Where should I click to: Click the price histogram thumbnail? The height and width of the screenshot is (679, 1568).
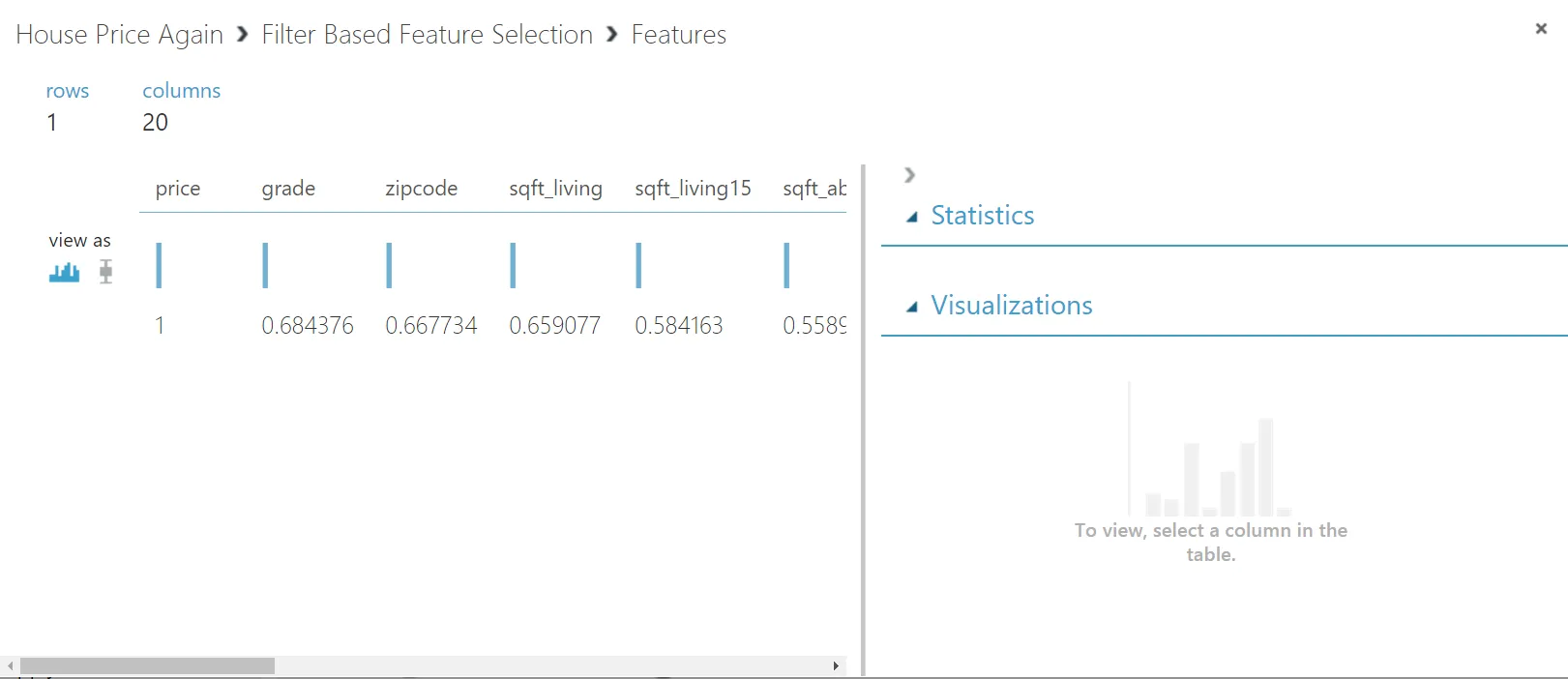[x=159, y=265]
